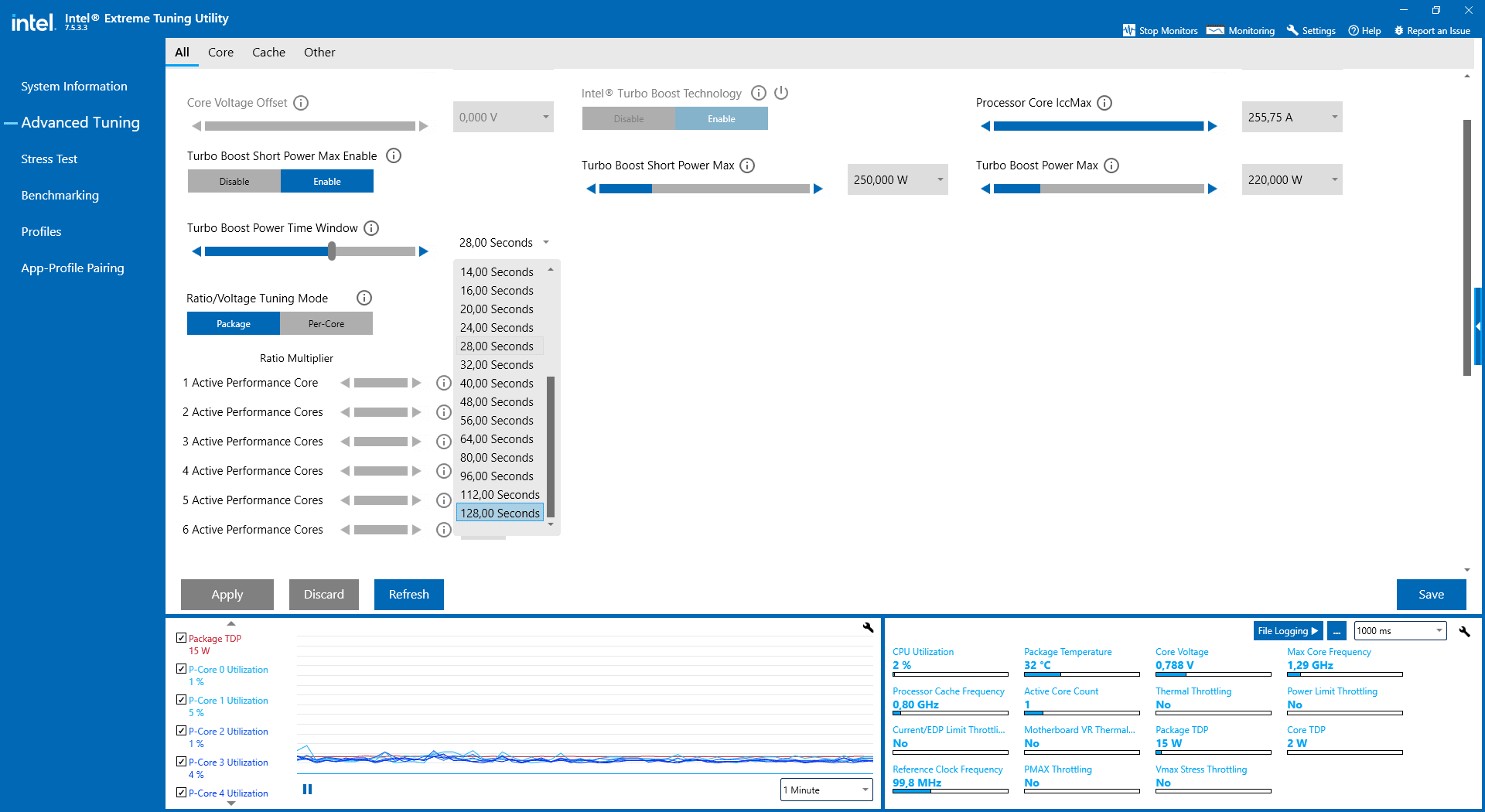The image size is (1485, 812).
Task: Open graph settings wrench in monitor chart panel
Action: pos(868,628)
